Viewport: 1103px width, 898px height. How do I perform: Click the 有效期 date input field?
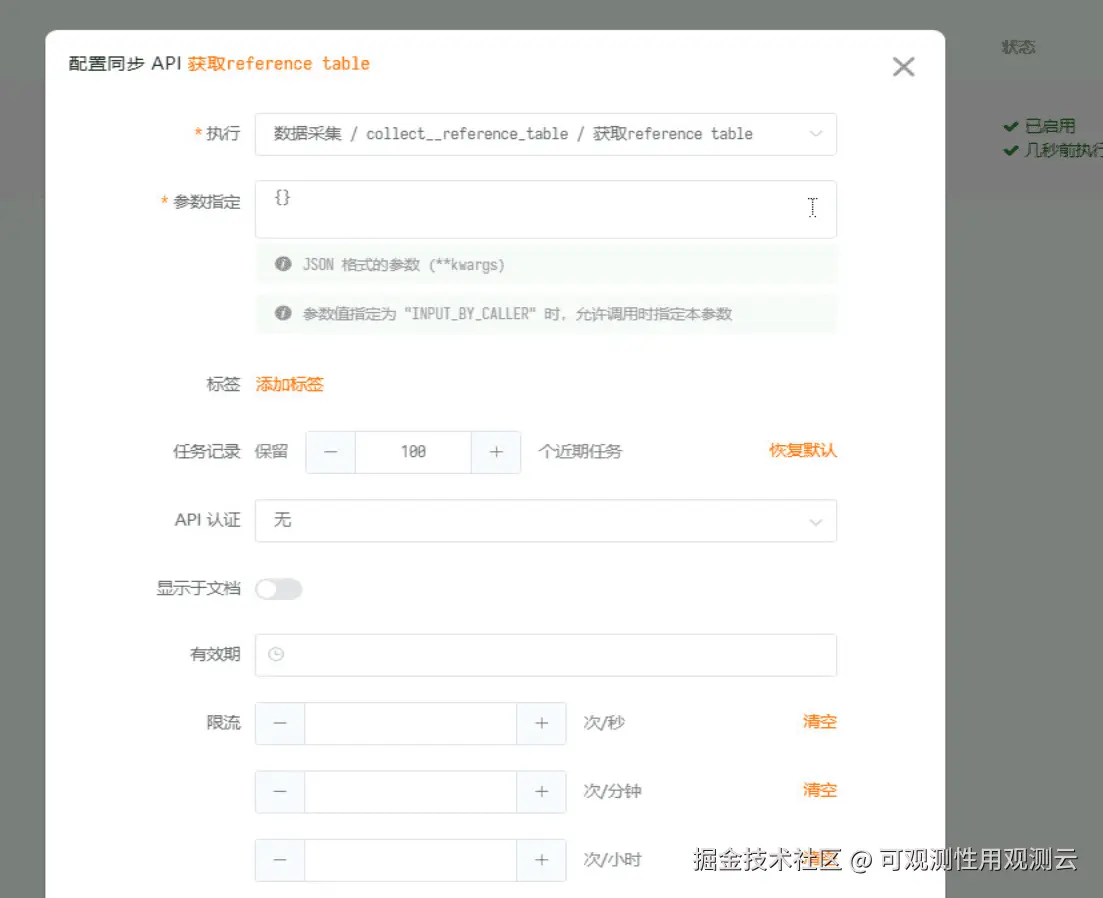point(545,655)
